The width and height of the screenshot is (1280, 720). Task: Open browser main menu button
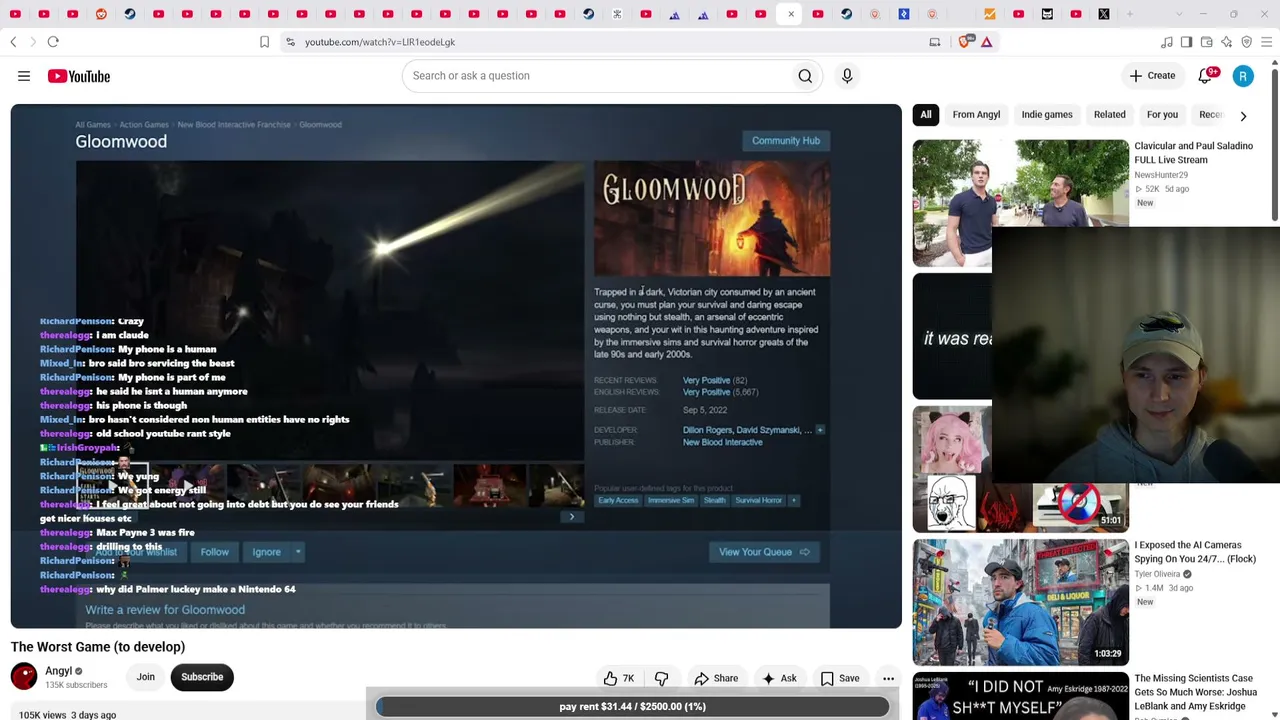(x=1266, y=42)
